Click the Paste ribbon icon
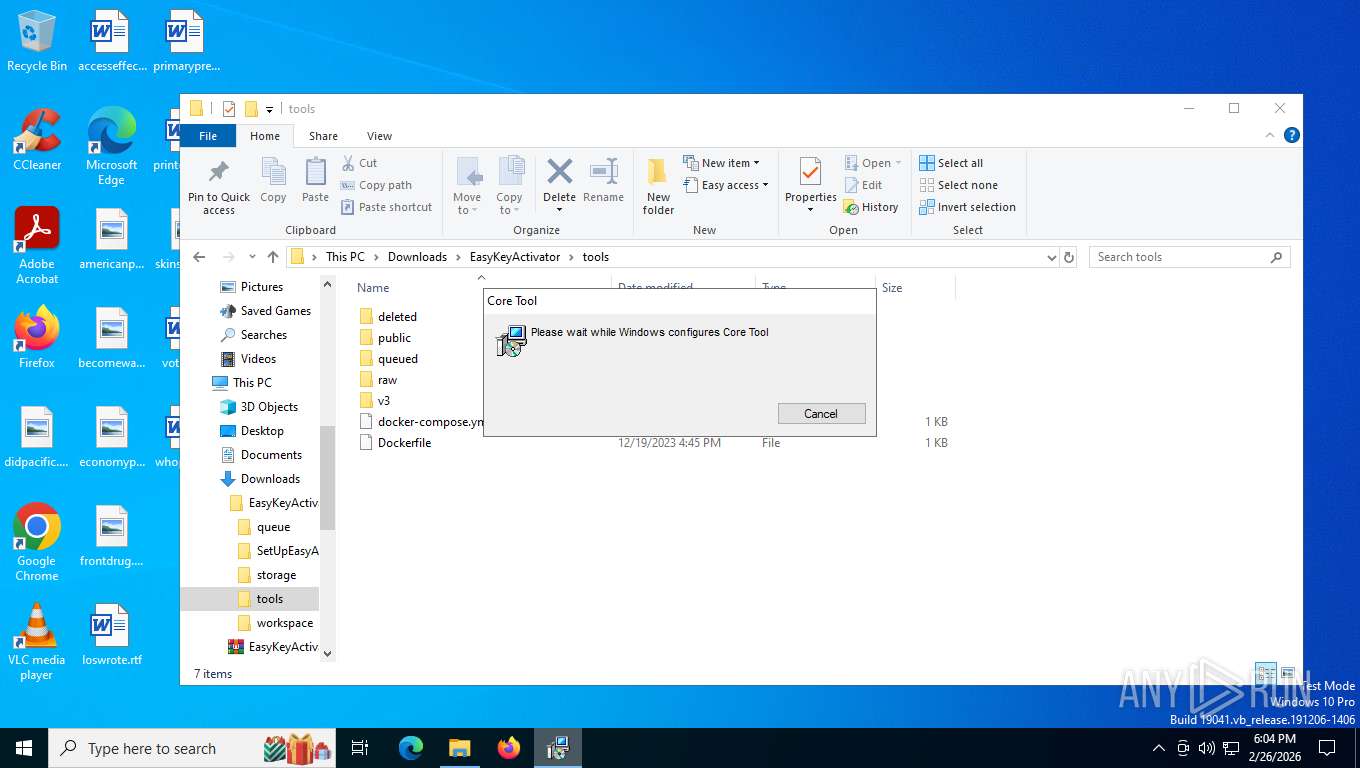Screen dimensions: 1360x768 tap(315, 180)
